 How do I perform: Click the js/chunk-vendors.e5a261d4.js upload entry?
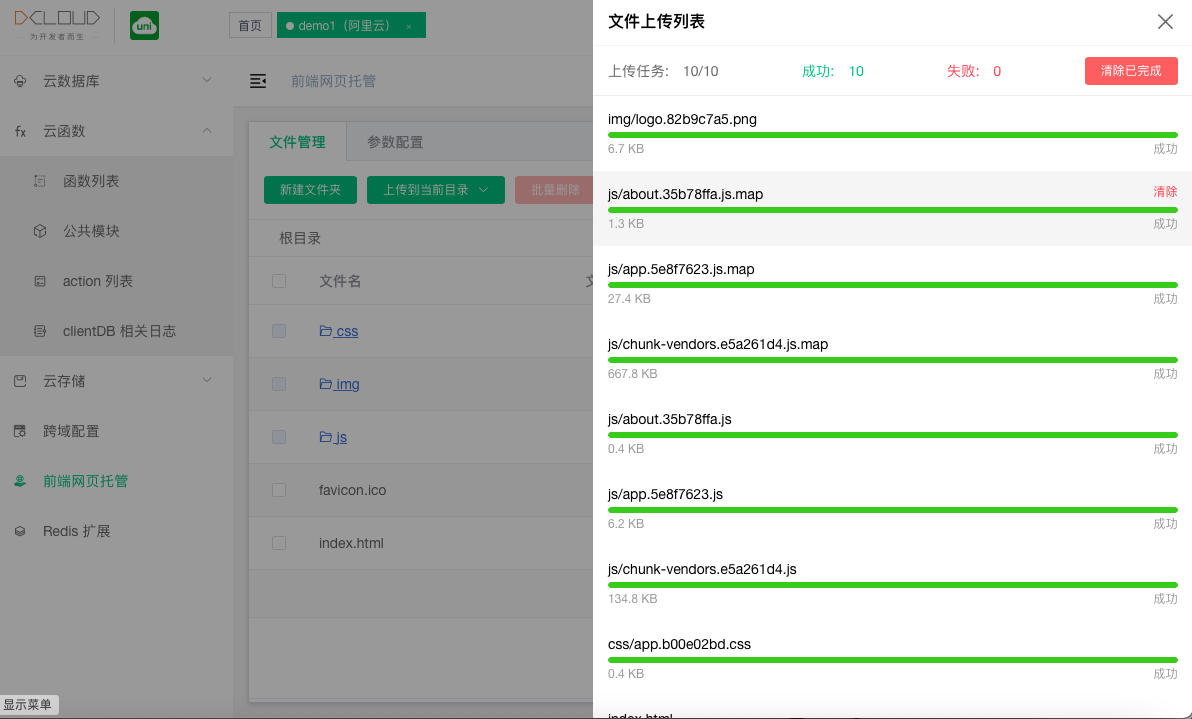pos(892,584)
